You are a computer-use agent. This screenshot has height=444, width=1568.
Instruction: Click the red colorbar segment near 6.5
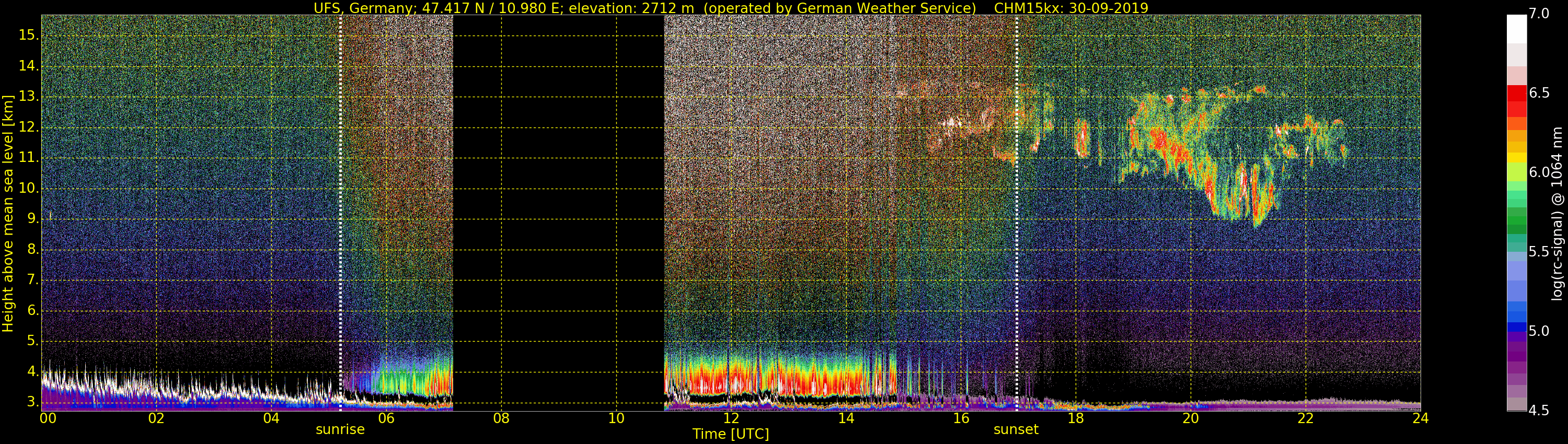point(1517,93)
